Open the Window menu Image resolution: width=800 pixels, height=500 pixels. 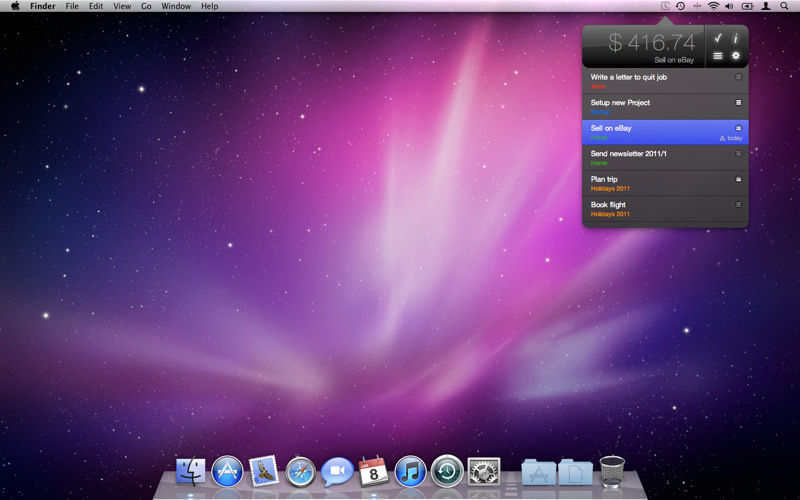coord(176,6)
